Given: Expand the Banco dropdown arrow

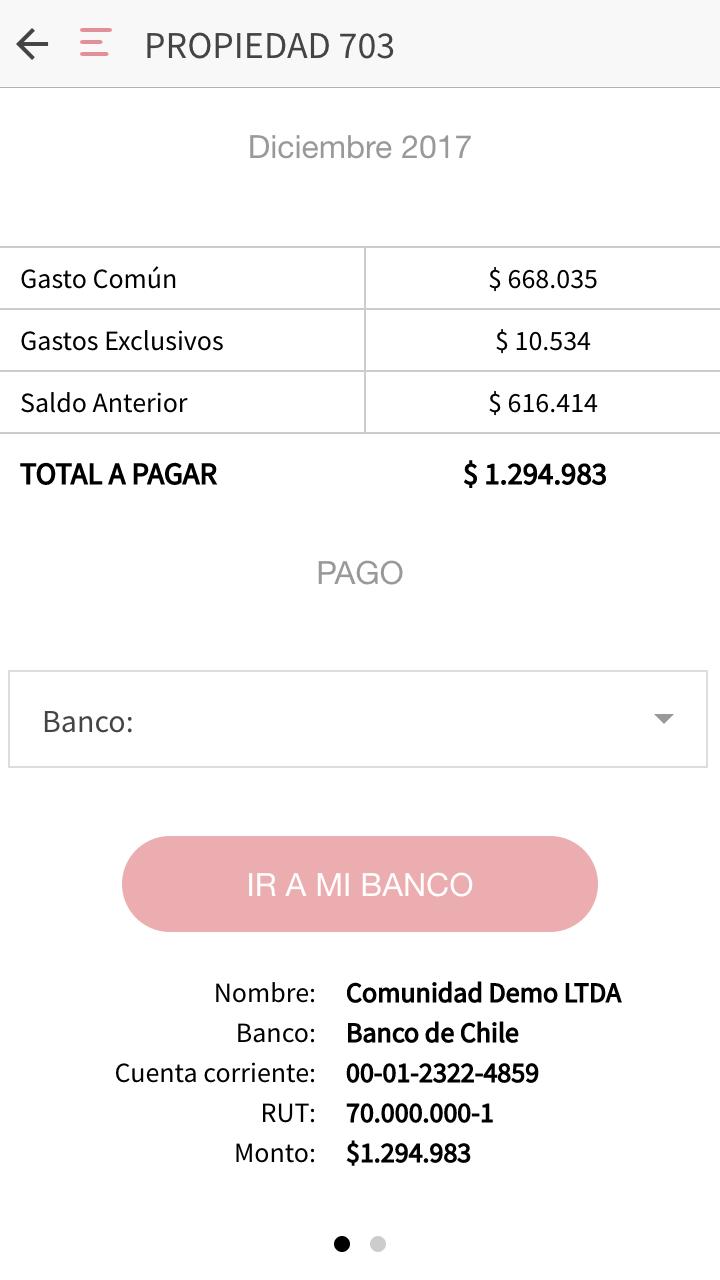Looking at the screenshot, I should [663, 719].
